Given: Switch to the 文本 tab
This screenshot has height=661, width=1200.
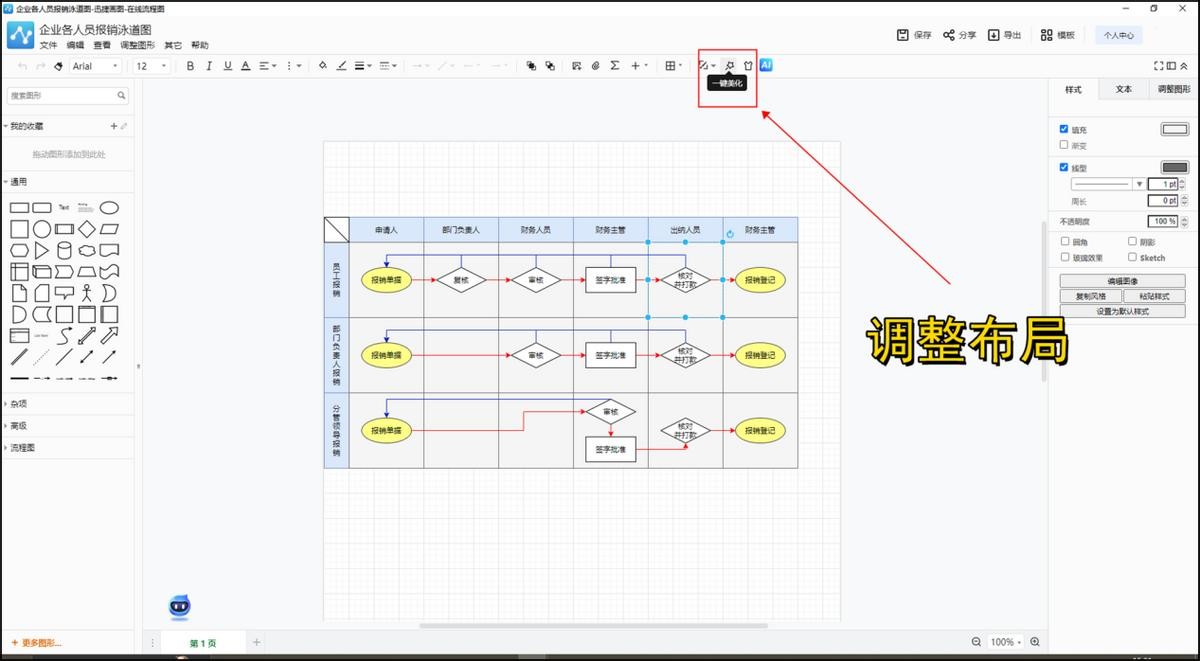Looking at the screenshot, I should point(1123,89).
